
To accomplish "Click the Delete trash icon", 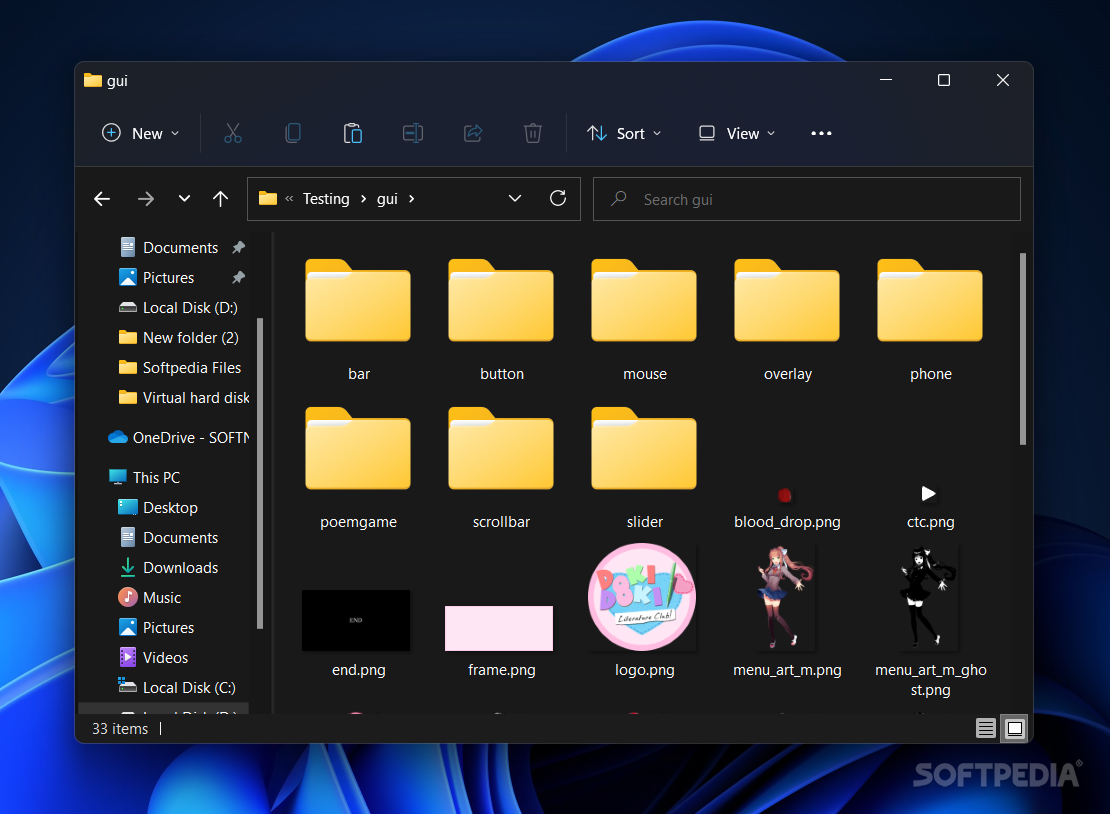I will click(x=533, y=133).
